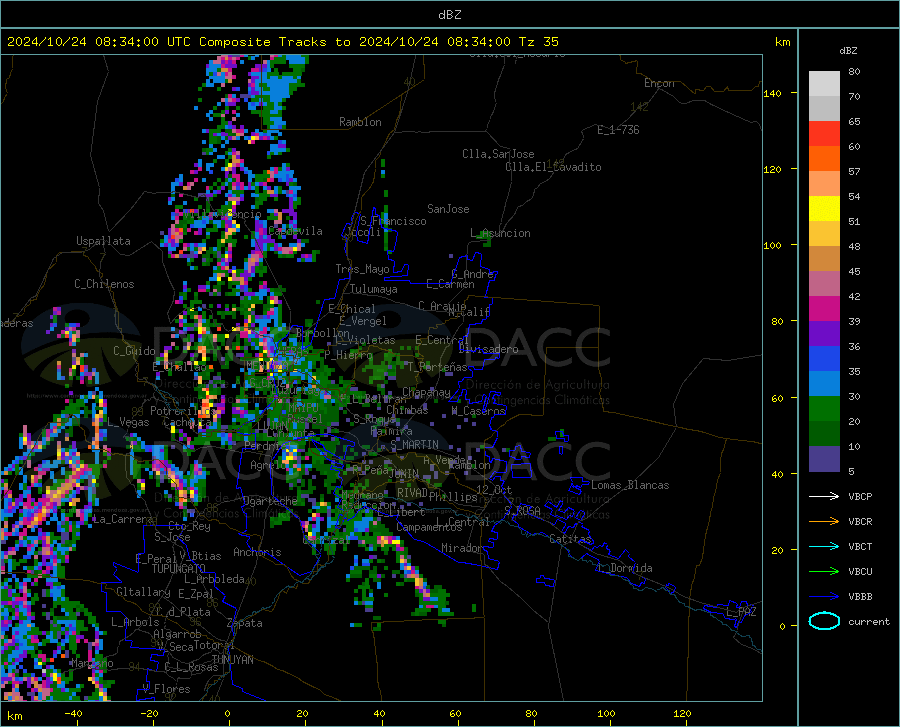Click the 'L_PAZ' map label
The height and width of the screenshot is (727, 900).
[741, 612]
